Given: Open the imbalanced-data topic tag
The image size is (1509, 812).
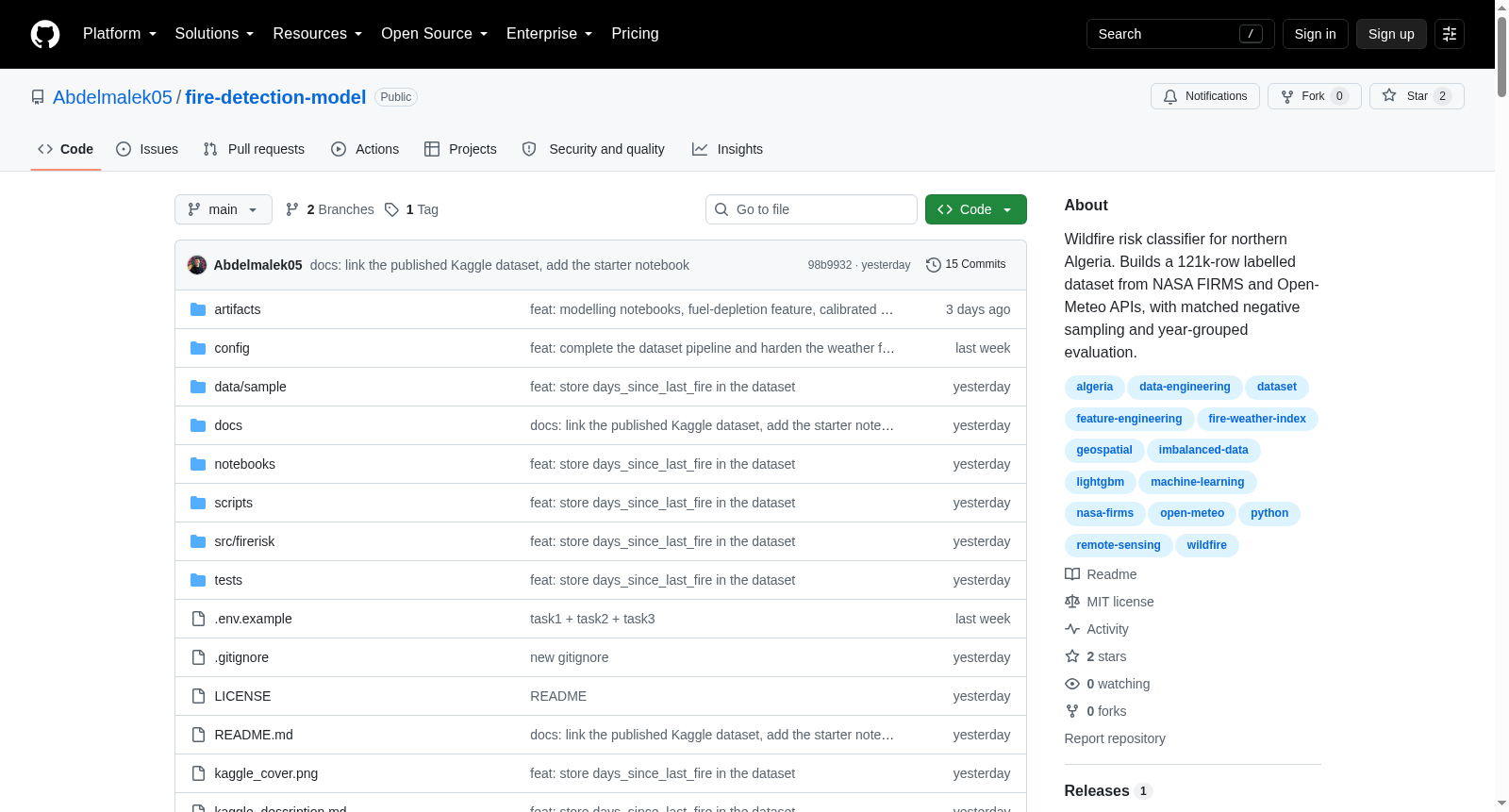Looking at the screenshot, I should [x=1203, y=450].
